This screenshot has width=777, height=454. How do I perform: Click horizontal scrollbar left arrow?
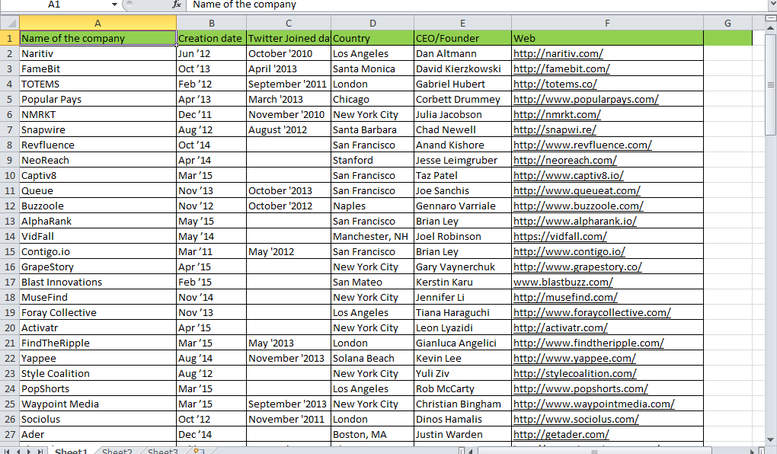[471, 451]
